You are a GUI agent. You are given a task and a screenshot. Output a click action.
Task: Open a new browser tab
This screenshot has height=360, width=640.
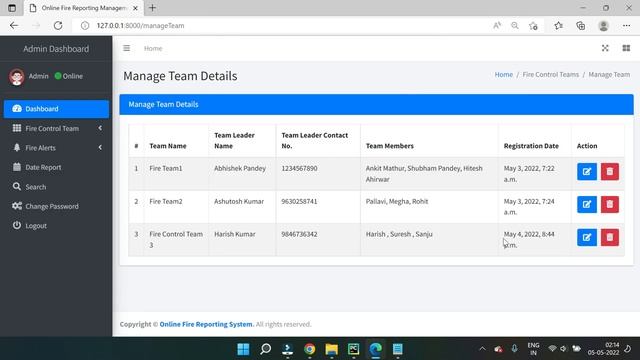click(x=152, y=8)
